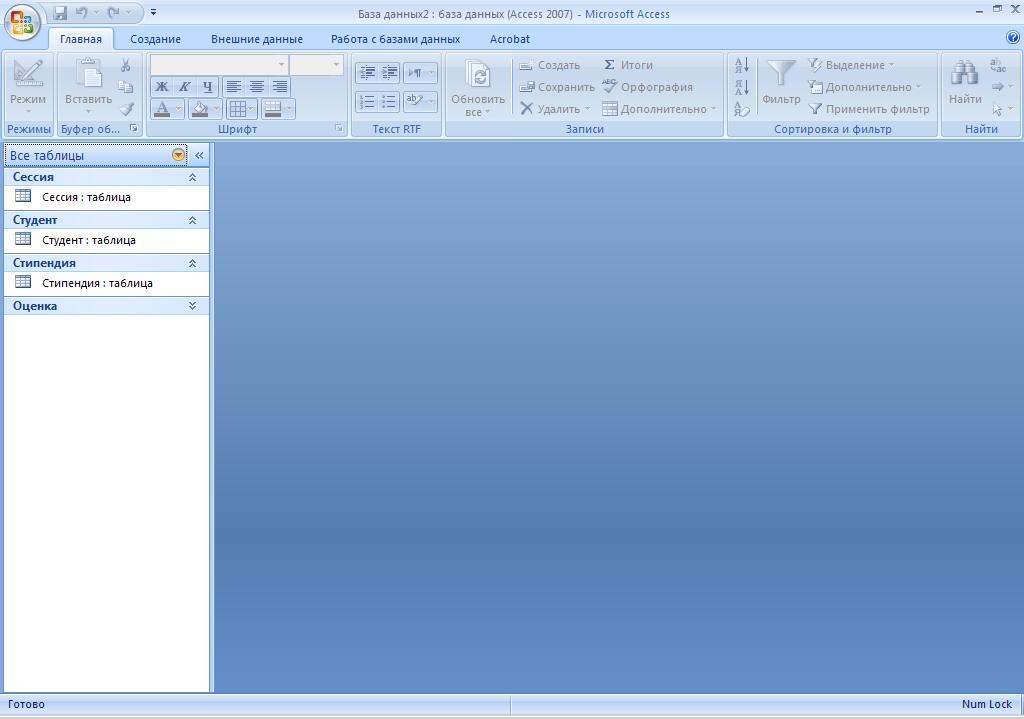Viewport: 1024px width, 719px height.
Task: Switch to the Внешние данные tab
Action: click(257, 39)
